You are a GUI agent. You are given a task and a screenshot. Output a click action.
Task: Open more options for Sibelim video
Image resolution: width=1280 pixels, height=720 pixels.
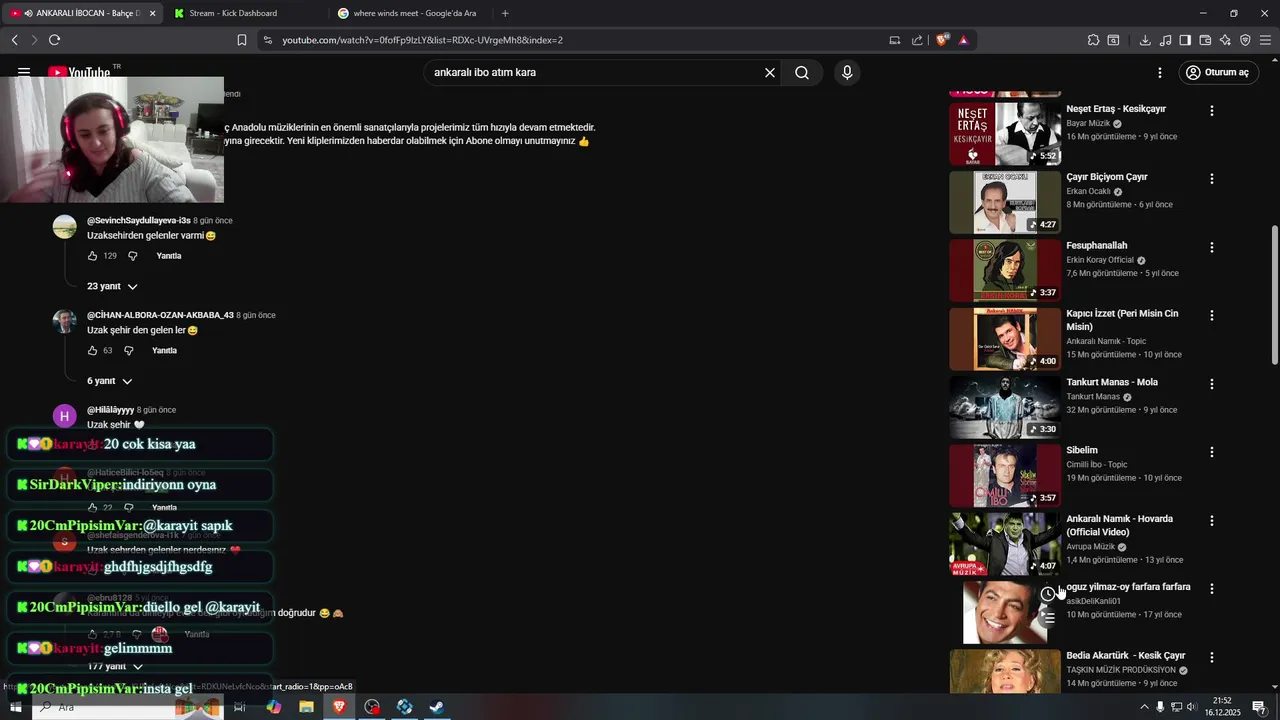[x=1212, y=452]
